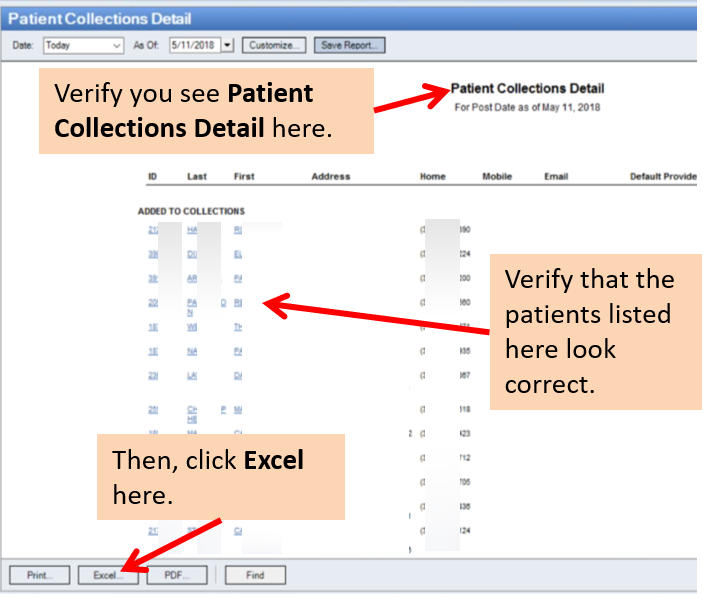Click the Email column header

556,177
